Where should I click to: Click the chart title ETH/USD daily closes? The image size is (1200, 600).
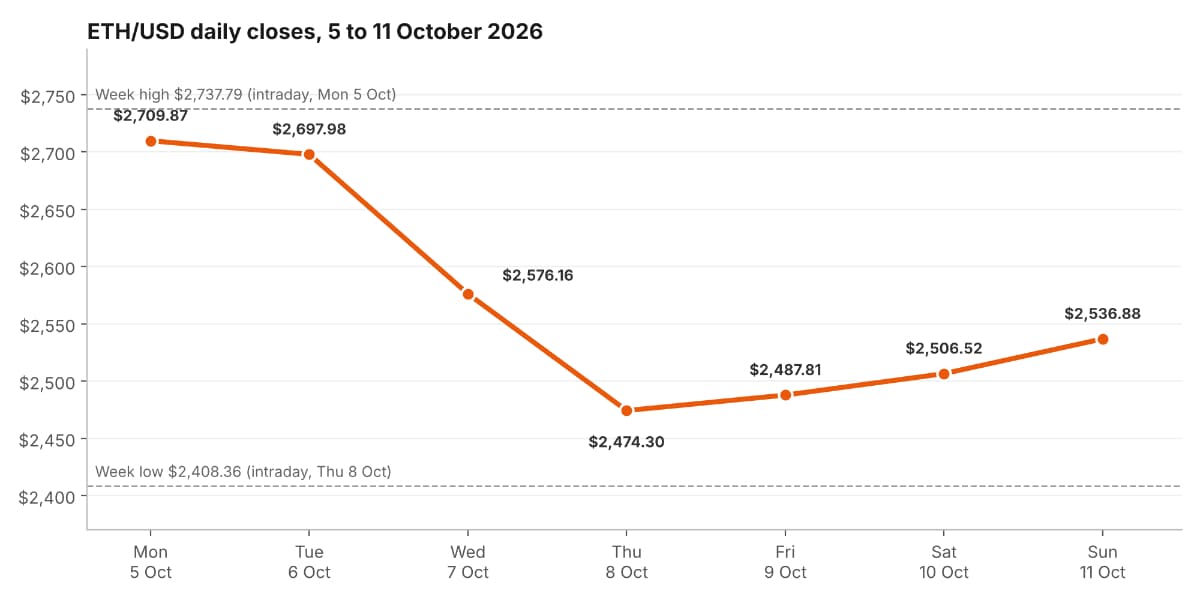pyautogui.click(x=315, y=32)
